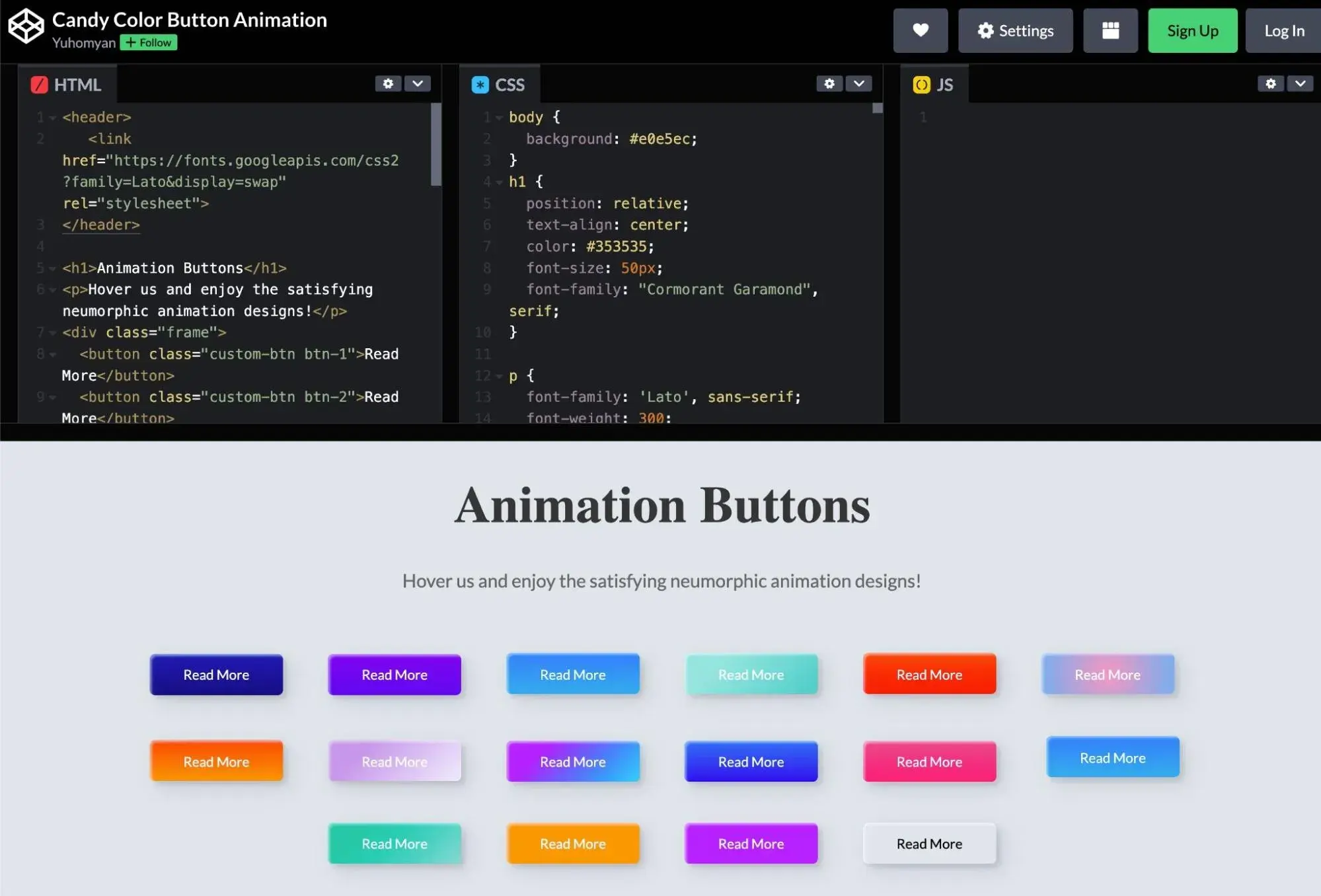The height and width of the screenshot is (896, 1321).
Task: Click the CSS editor scrollbar thumb
Action: pos(878,108)
